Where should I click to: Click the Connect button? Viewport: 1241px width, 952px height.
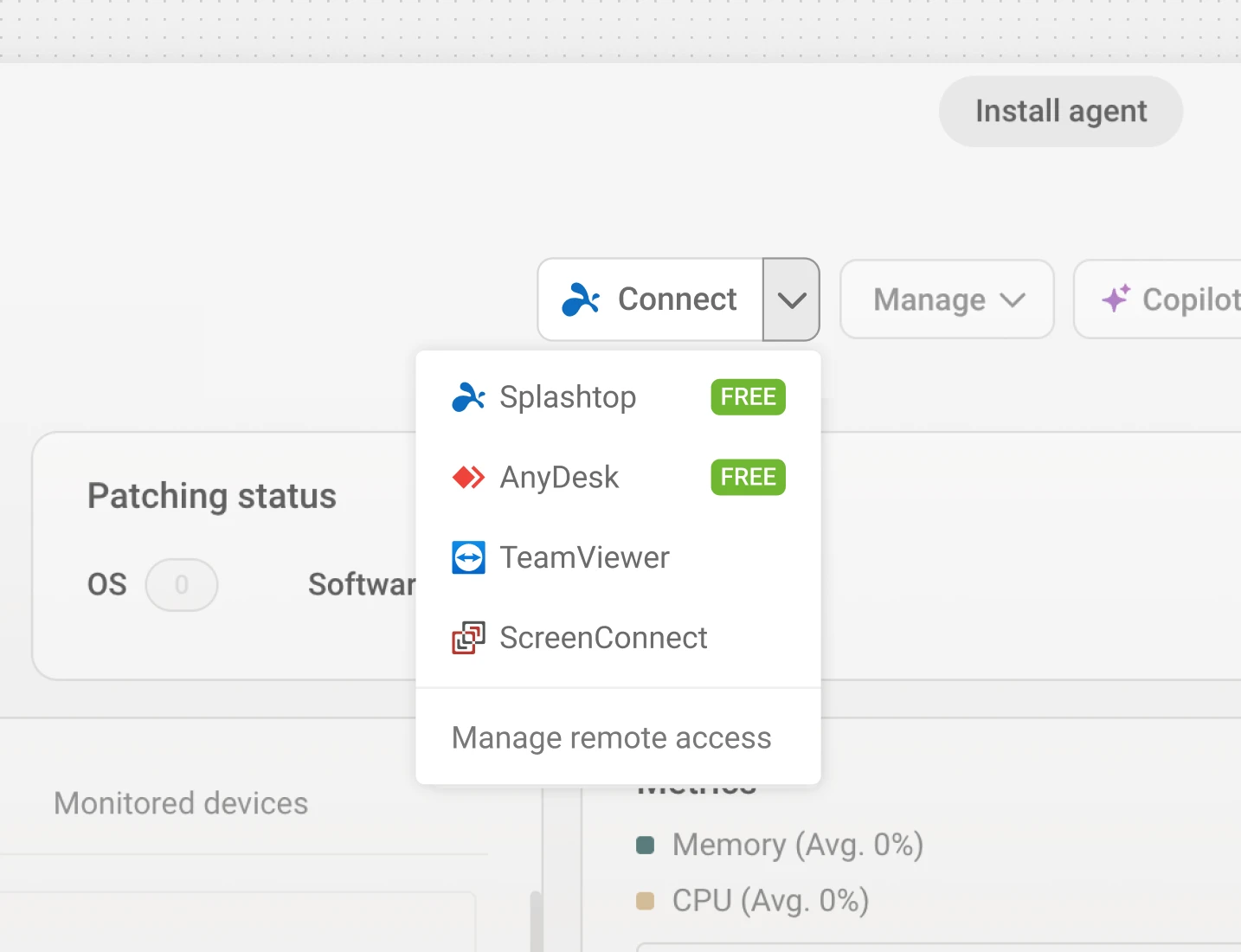650,299
